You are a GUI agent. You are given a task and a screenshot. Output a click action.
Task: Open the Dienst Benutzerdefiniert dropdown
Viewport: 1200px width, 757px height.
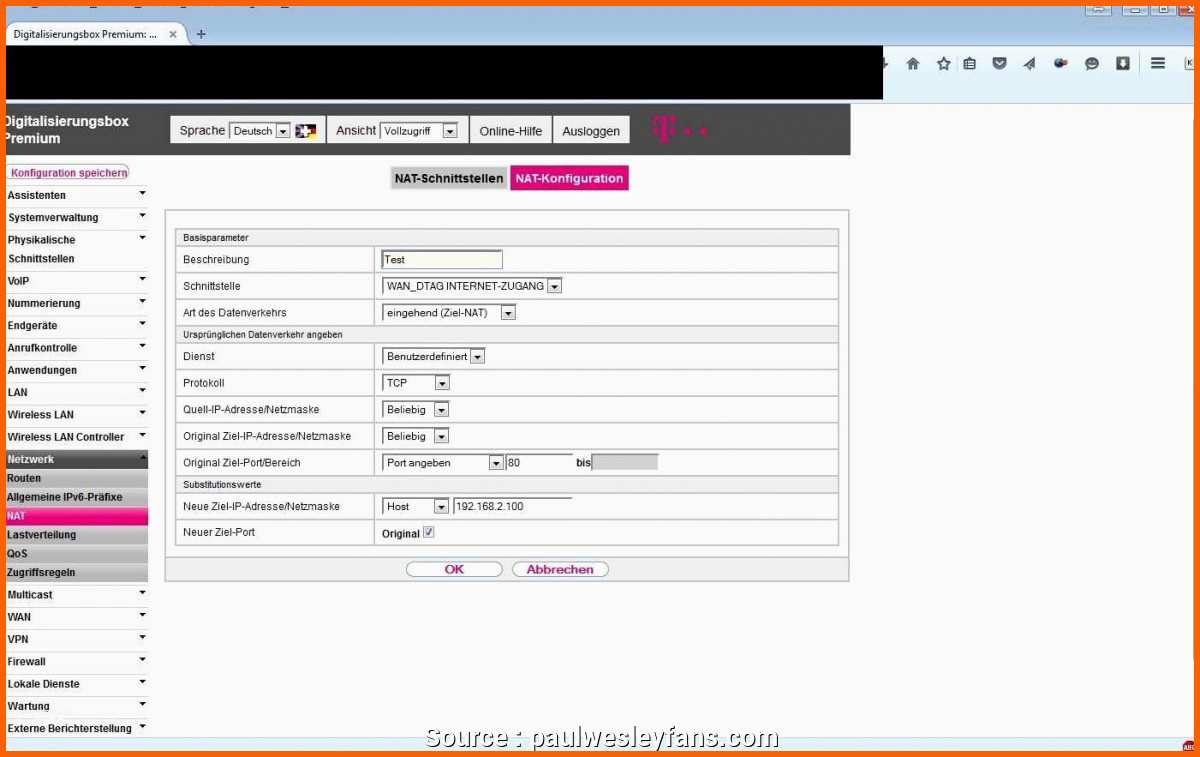tap(434, 356)
